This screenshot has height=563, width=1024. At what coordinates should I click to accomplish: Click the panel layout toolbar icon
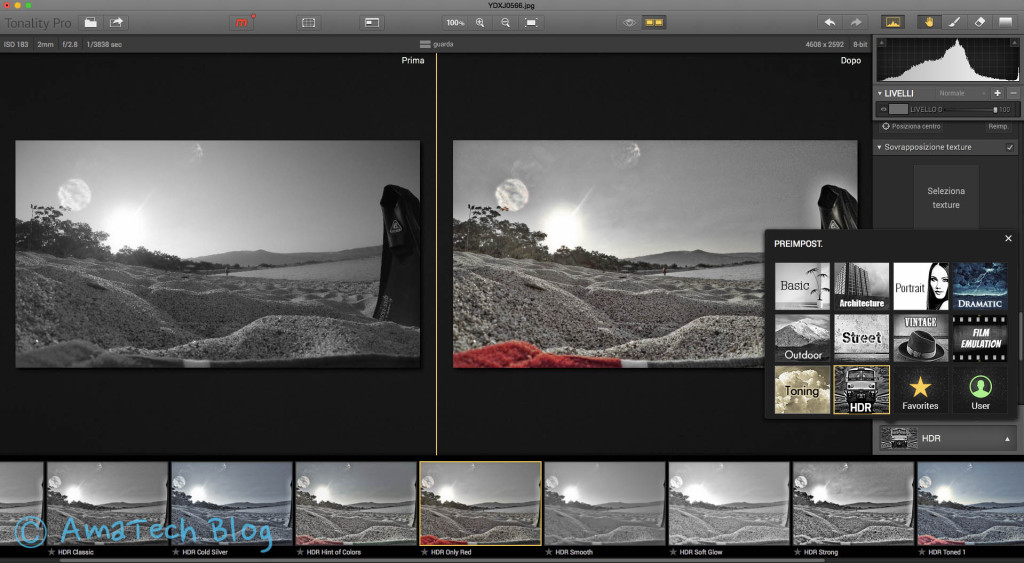[x=372, y=22]
